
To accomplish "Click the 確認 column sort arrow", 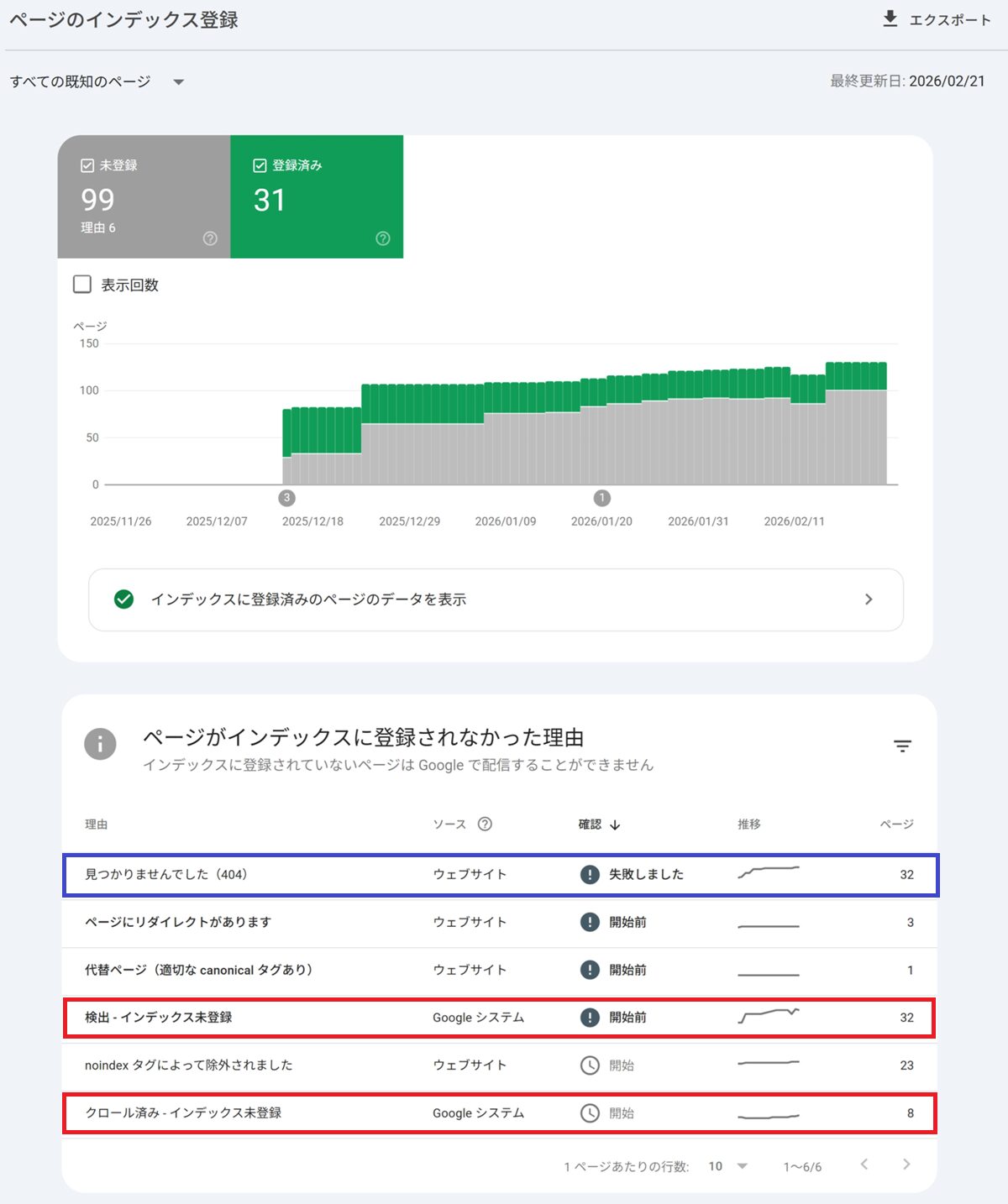I will [x=615, y=824].
